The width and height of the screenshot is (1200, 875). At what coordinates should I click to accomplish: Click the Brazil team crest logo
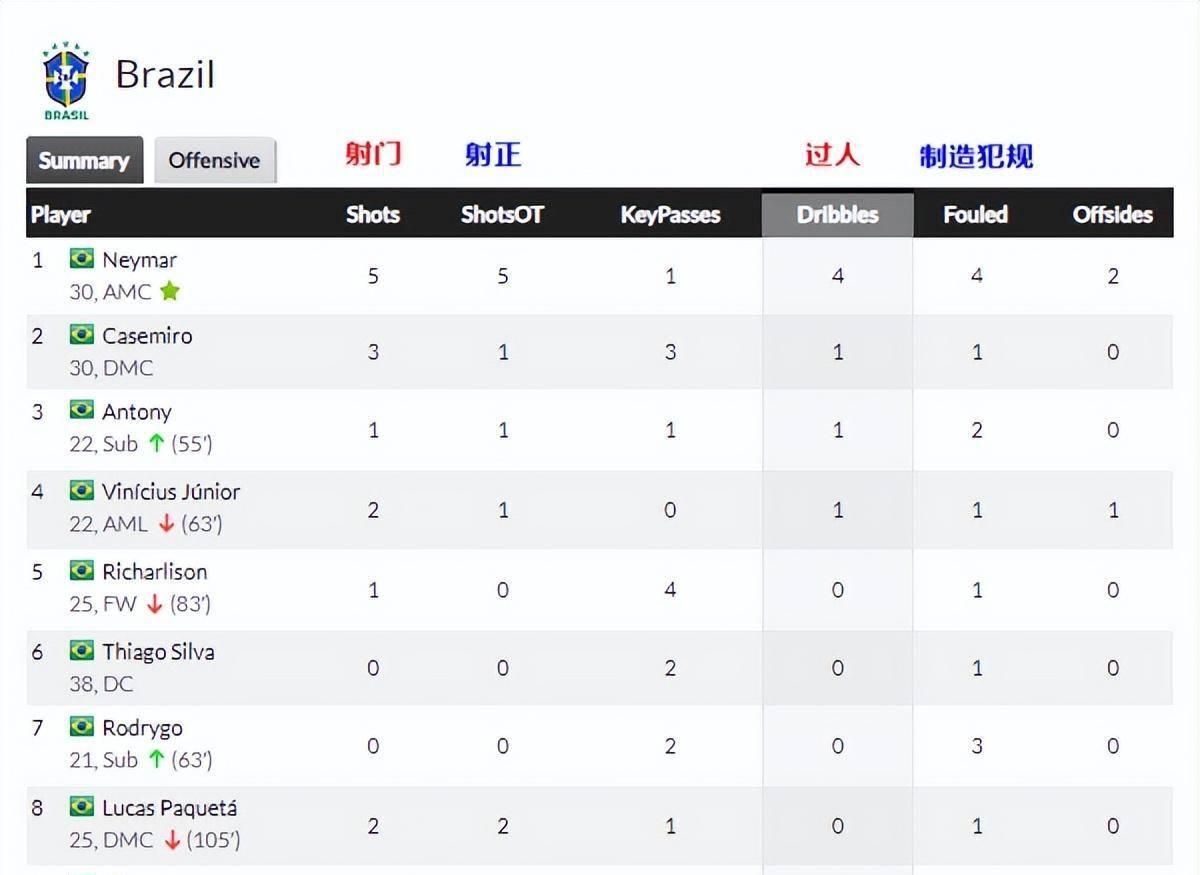pos(66,80)
